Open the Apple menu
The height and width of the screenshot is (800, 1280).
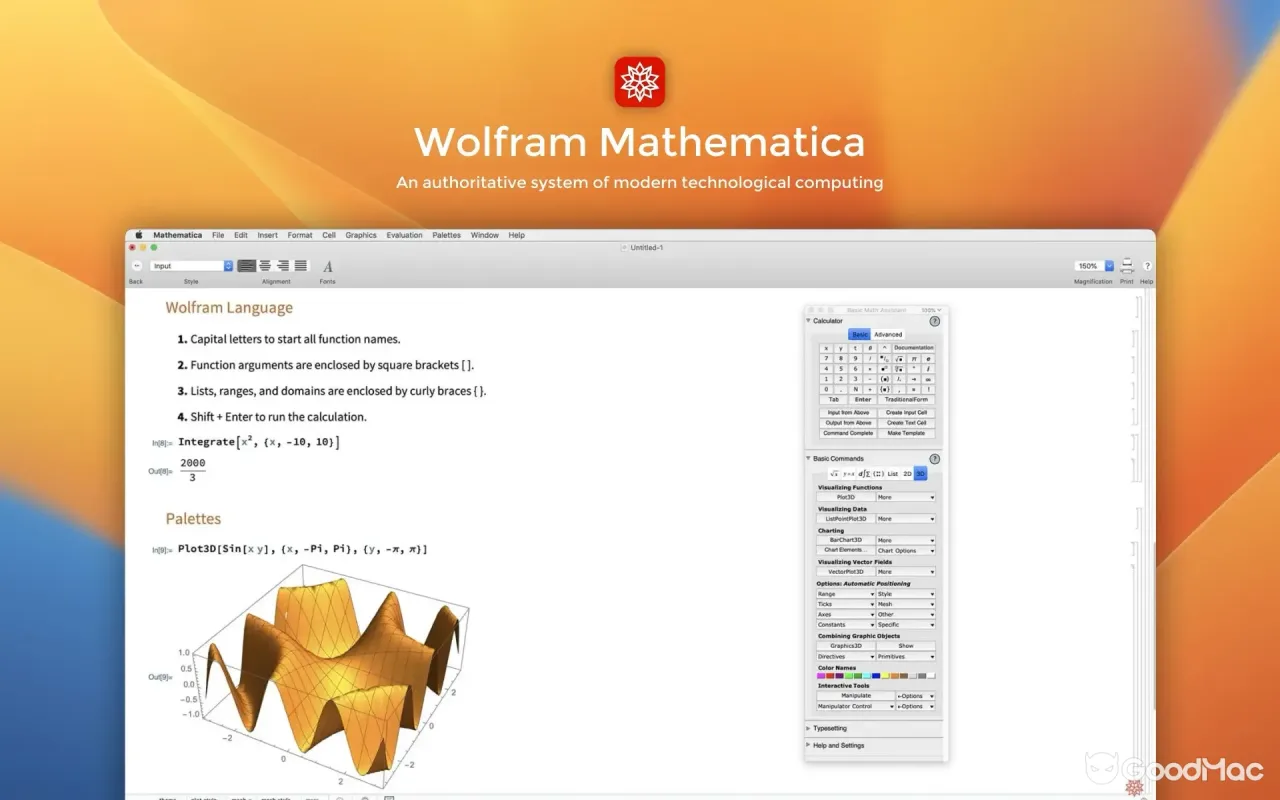tap(140, 235)
